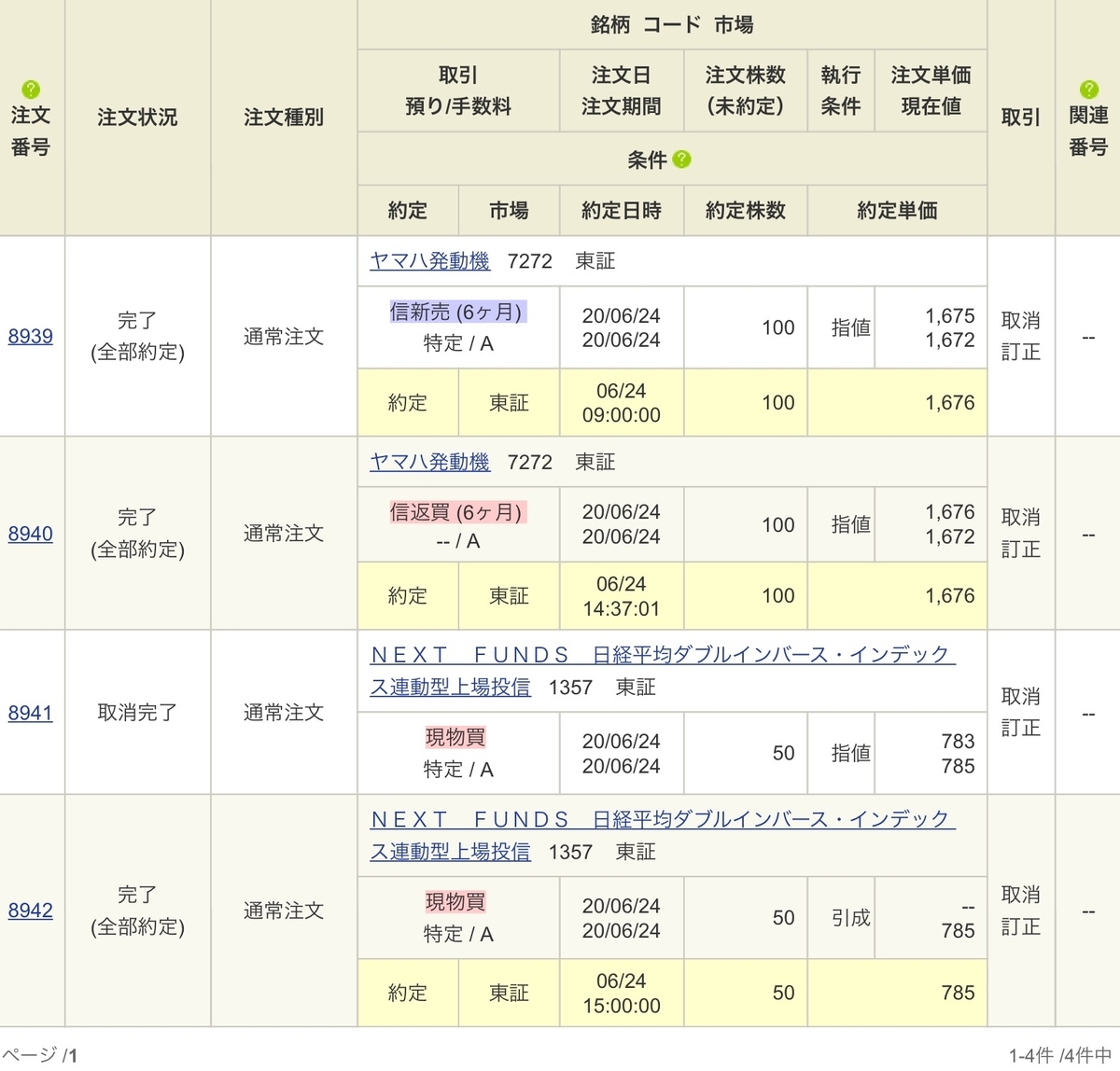This screenshot has width=1120, height=1071.
Task: Open order number 8940
Action: tap(31, 534)
